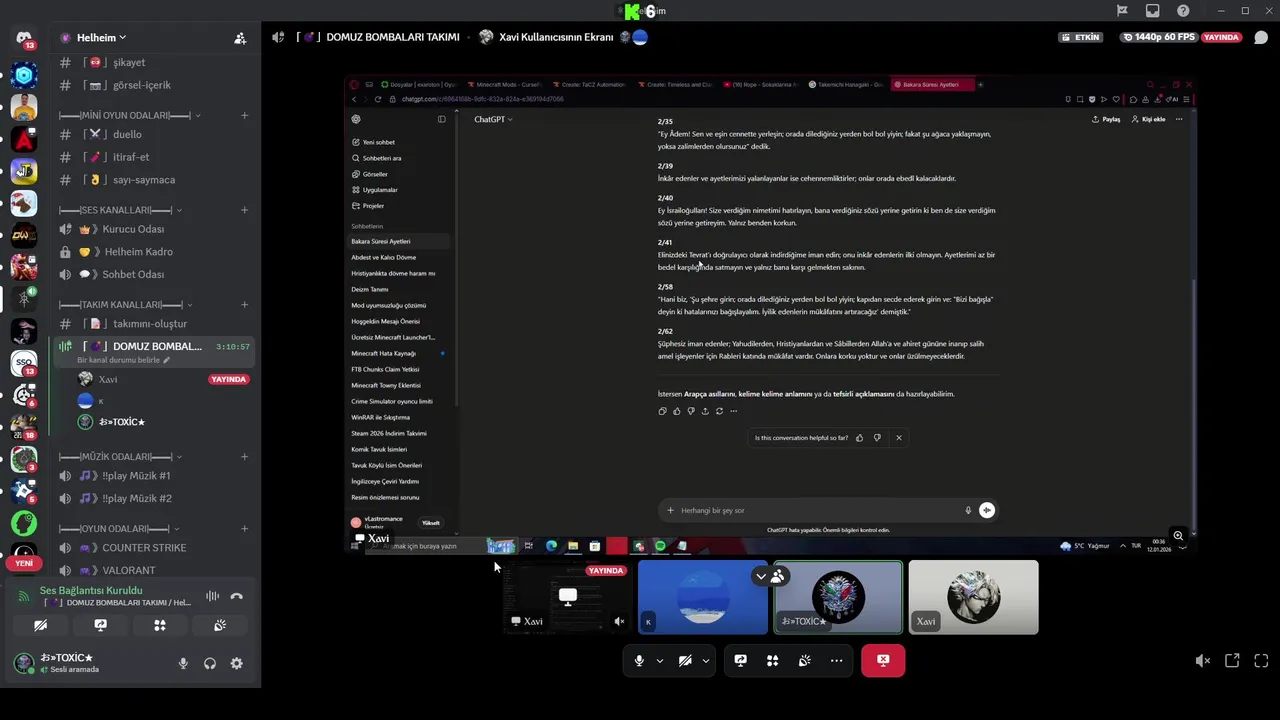Screen dimensions: 1280x720
Task: Open microphone input options dropdown arrow
Action: coord(659,661)
